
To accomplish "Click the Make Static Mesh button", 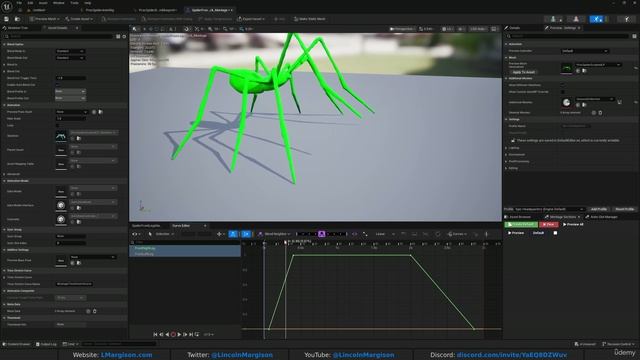I will (x=310, y=19).
